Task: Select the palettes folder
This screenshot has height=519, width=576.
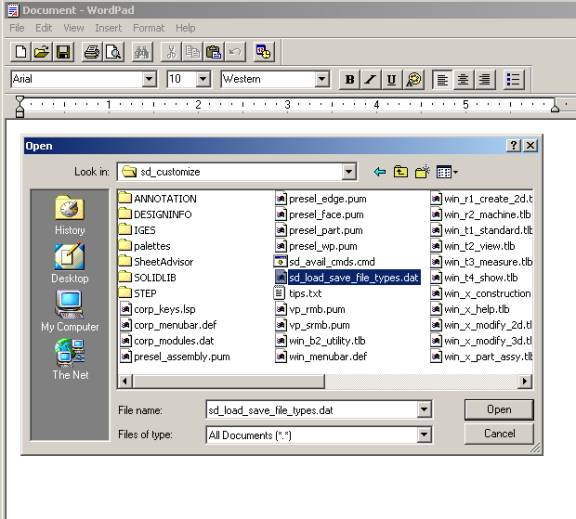Action: 145,246
